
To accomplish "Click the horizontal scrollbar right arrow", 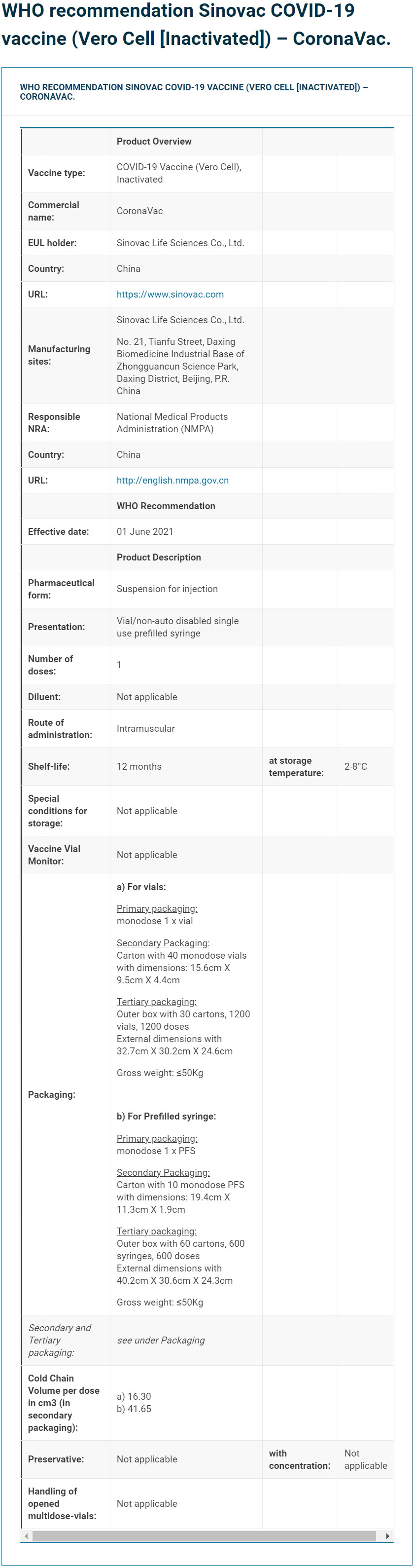I will pyautogui.click(x=388, y=1536).
